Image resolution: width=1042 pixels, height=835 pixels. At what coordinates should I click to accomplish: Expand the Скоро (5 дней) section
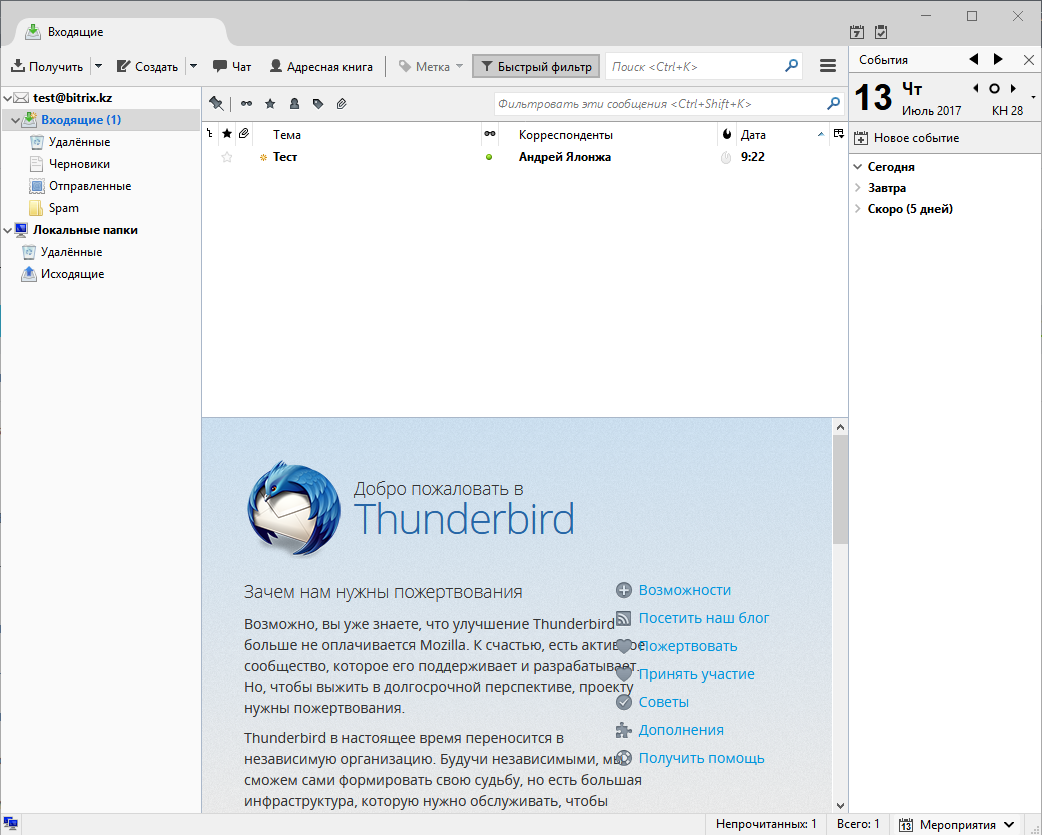pyautogui.click(x=857, y=209)
